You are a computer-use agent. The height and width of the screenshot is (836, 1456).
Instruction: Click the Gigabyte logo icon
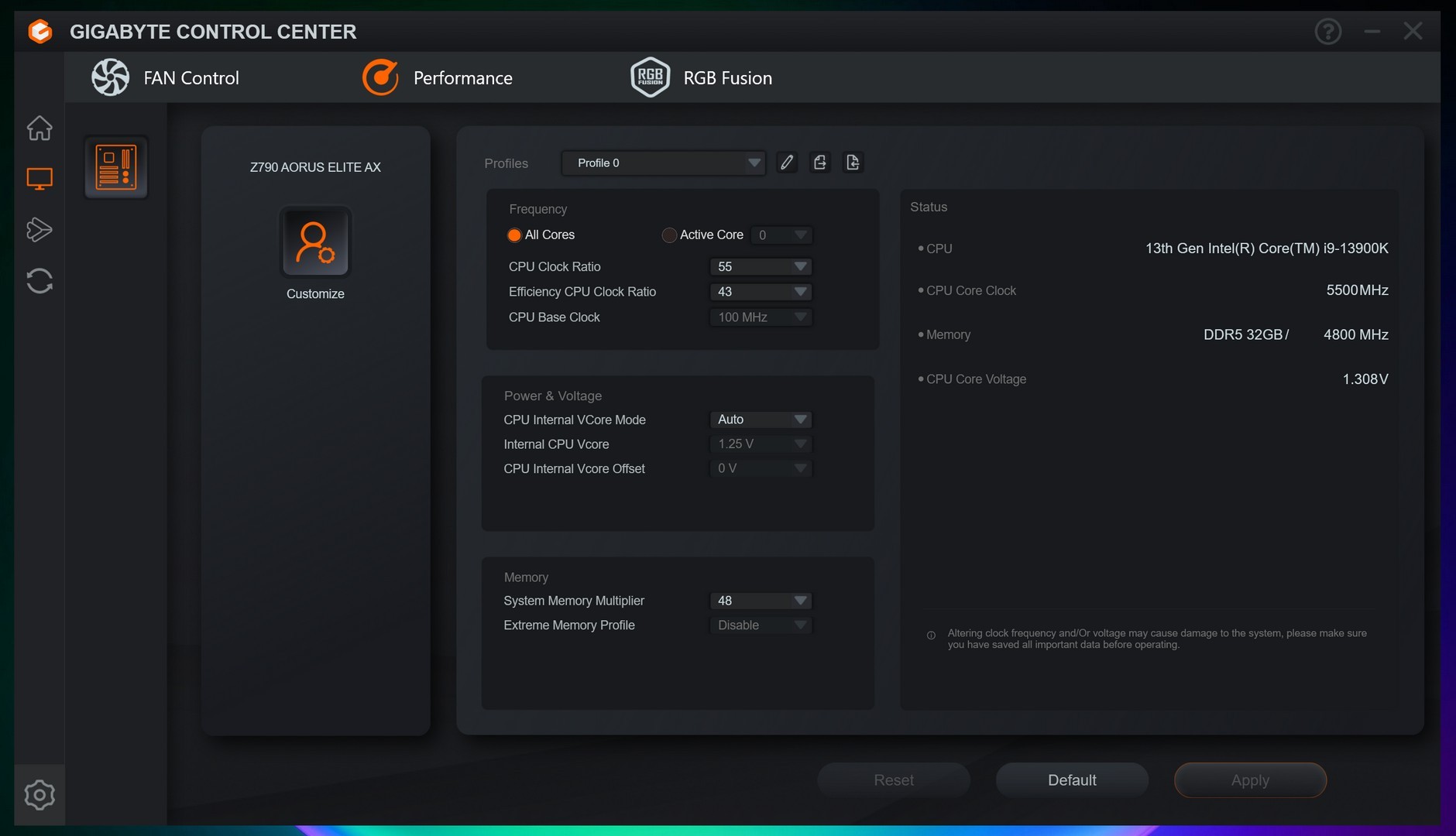pos(39,32)
